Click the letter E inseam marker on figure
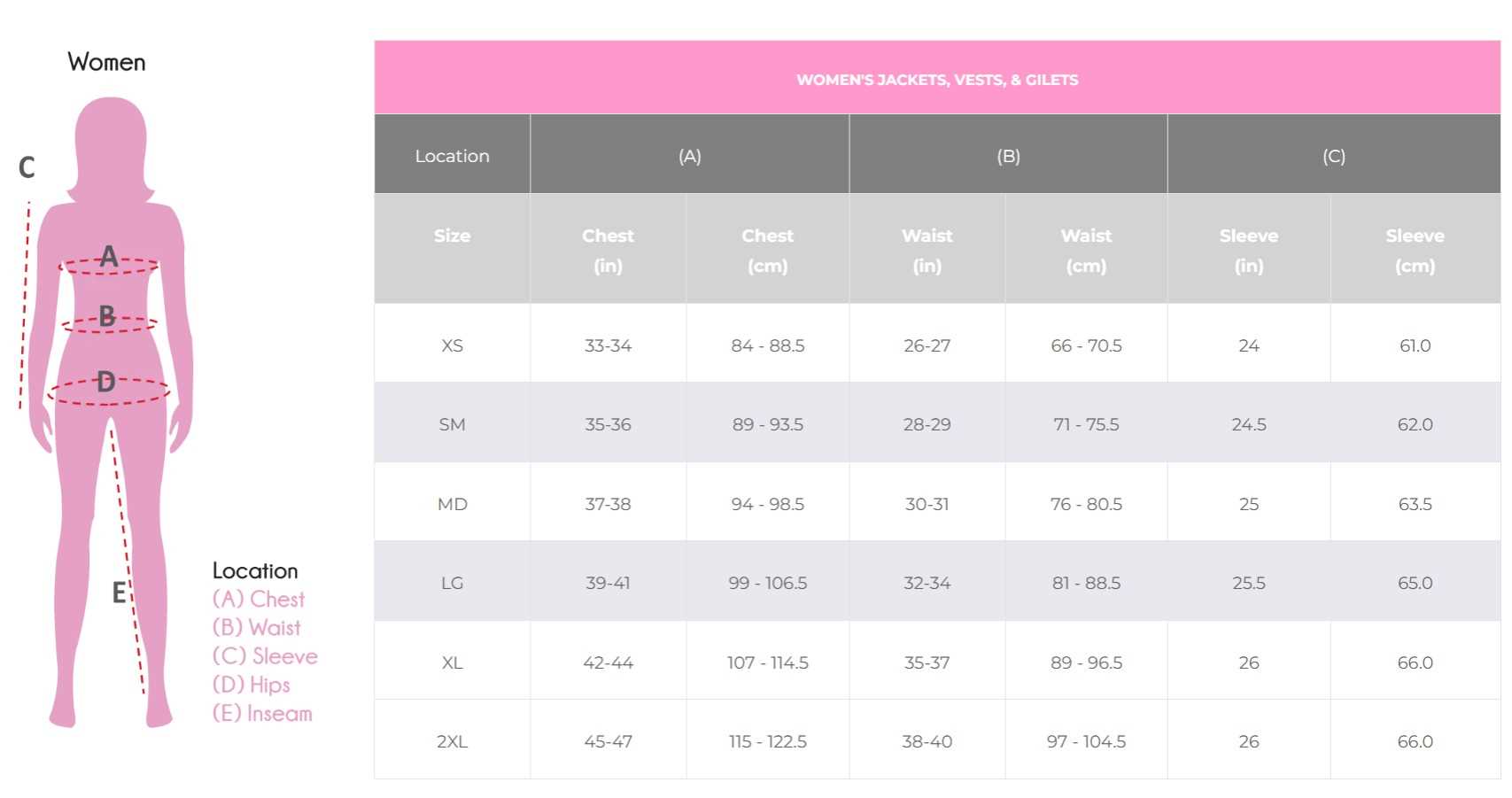The width and height of the screenshot is (1512, 798). click(x=119, y=593)
